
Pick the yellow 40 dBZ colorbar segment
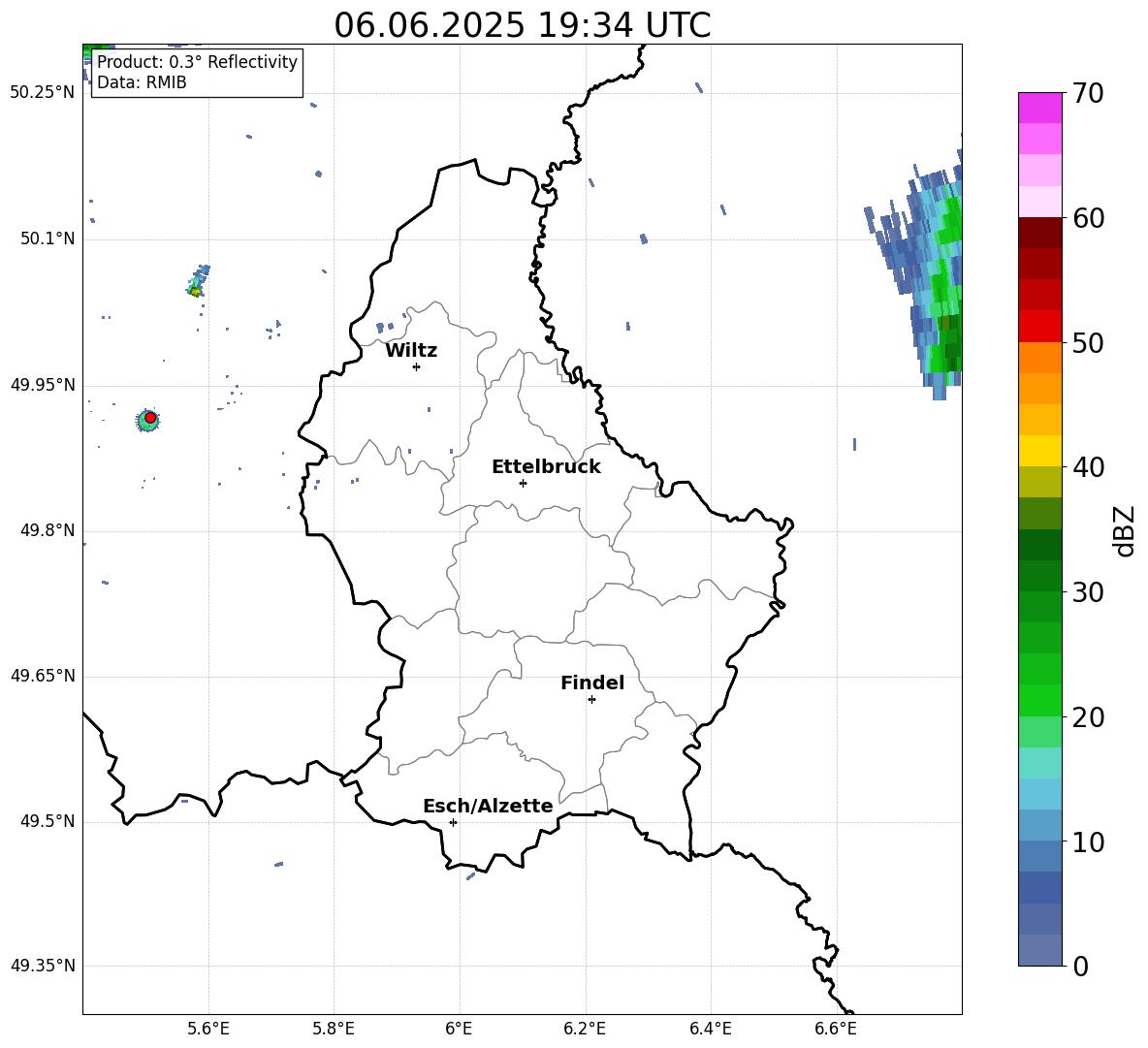(x=1039, y=451)
